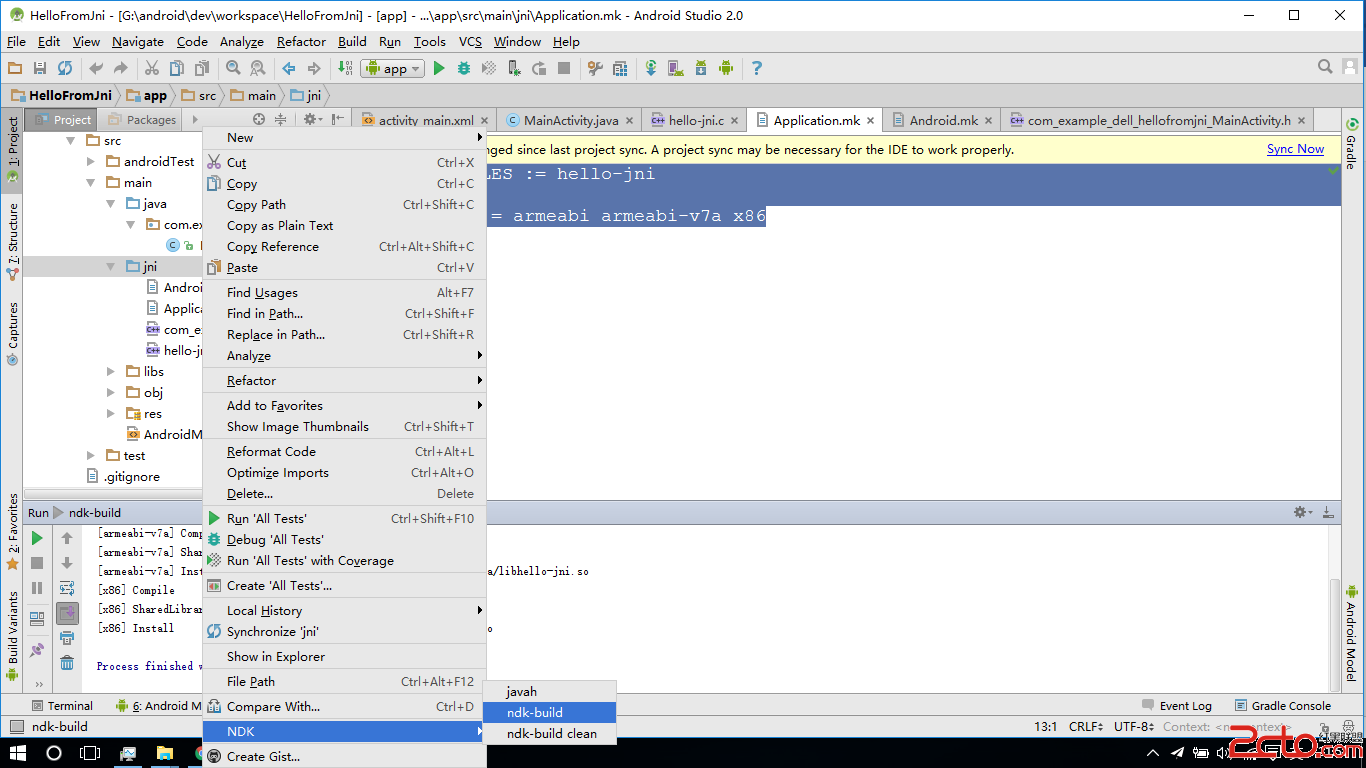Viewport: 1366px width, 768px height.
Task: Expand the res folder
Action: 111,414
